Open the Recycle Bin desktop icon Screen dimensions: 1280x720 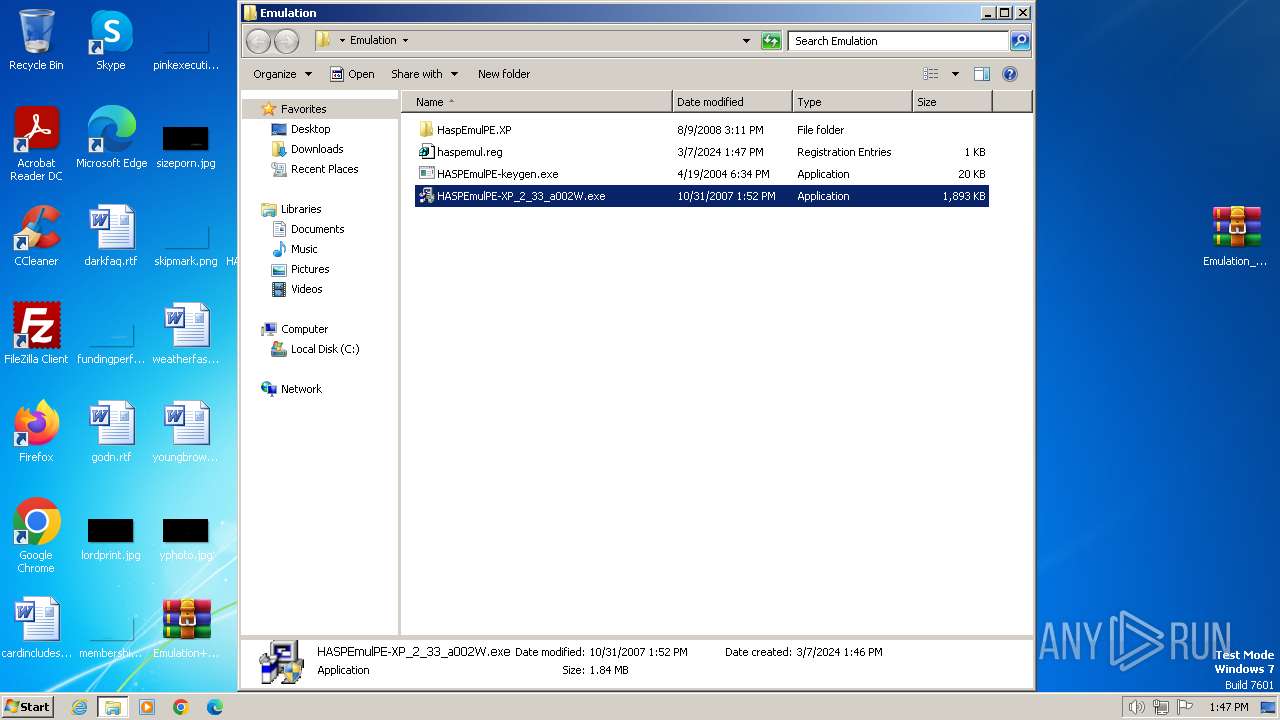pos(36,40)
